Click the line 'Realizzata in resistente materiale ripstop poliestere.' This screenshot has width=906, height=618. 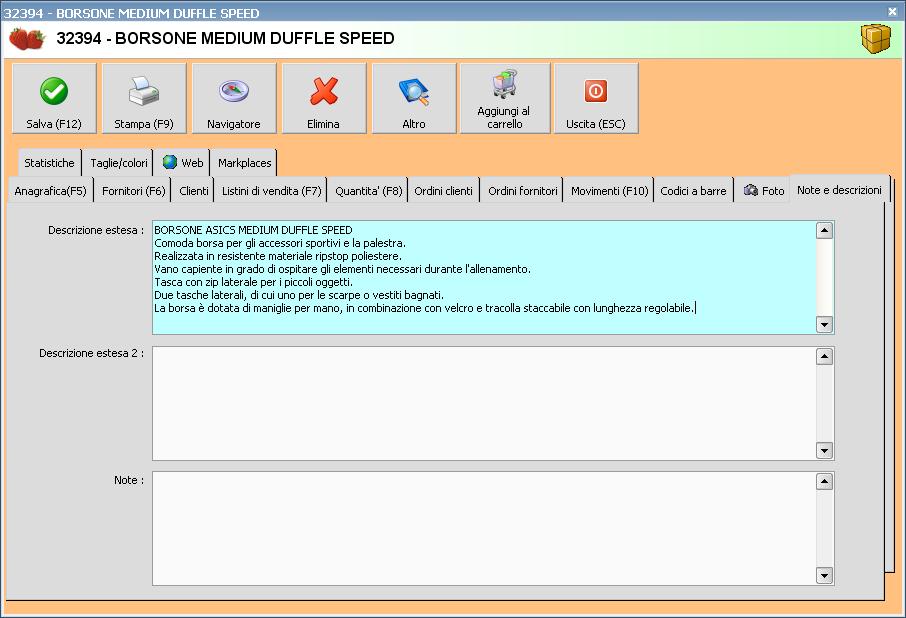click(278, 256)
